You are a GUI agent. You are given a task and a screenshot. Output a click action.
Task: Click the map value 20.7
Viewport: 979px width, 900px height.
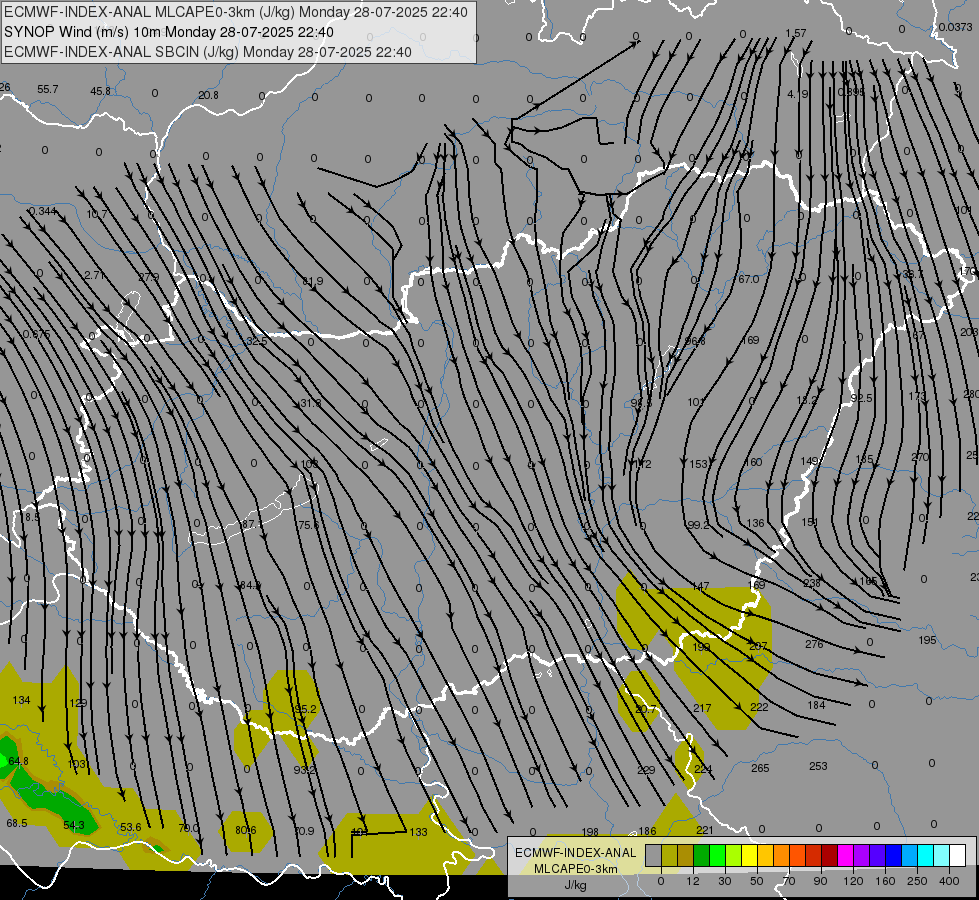646,710
